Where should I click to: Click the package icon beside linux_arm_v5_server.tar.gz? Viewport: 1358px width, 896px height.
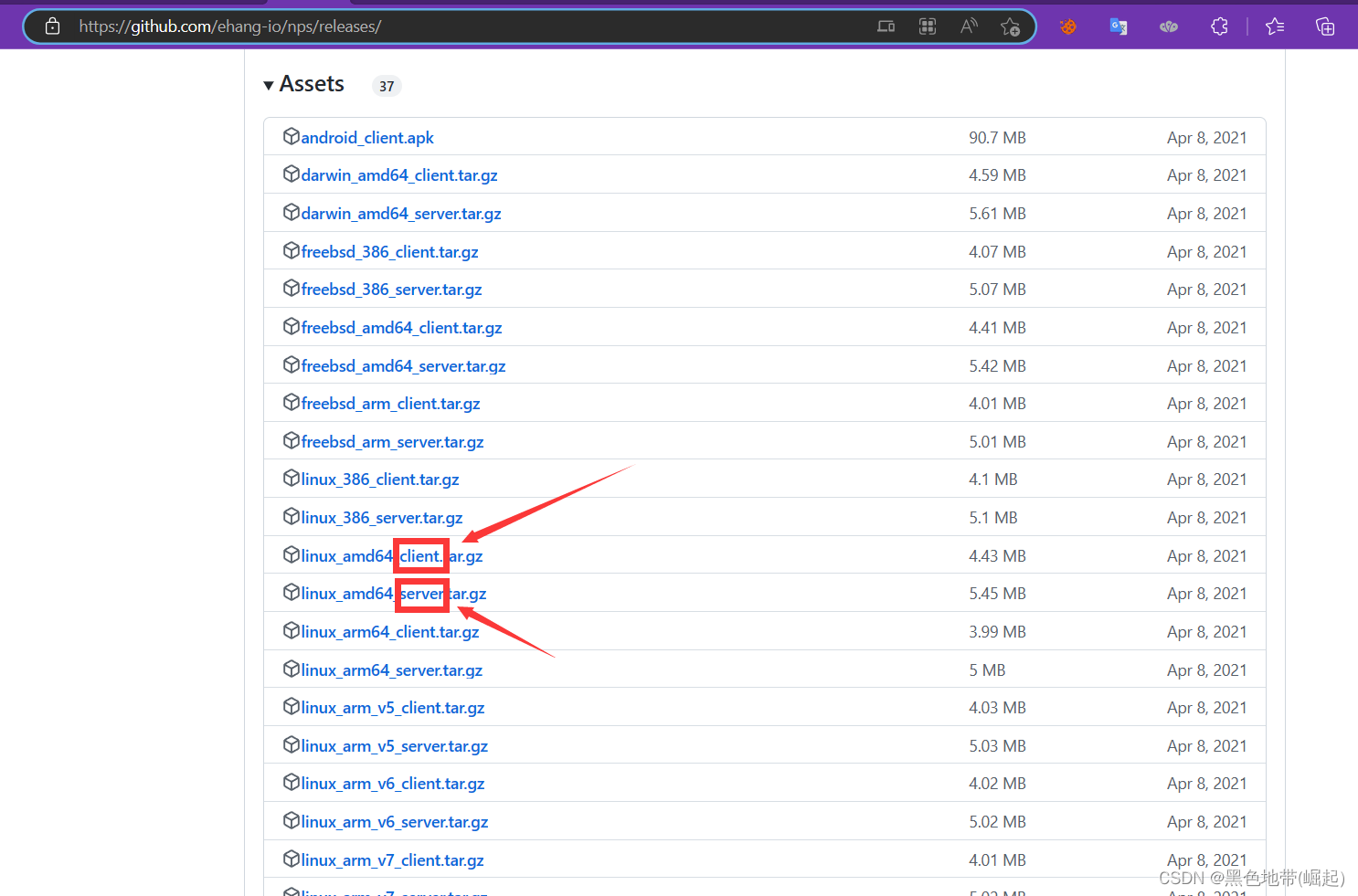[292, 744]
